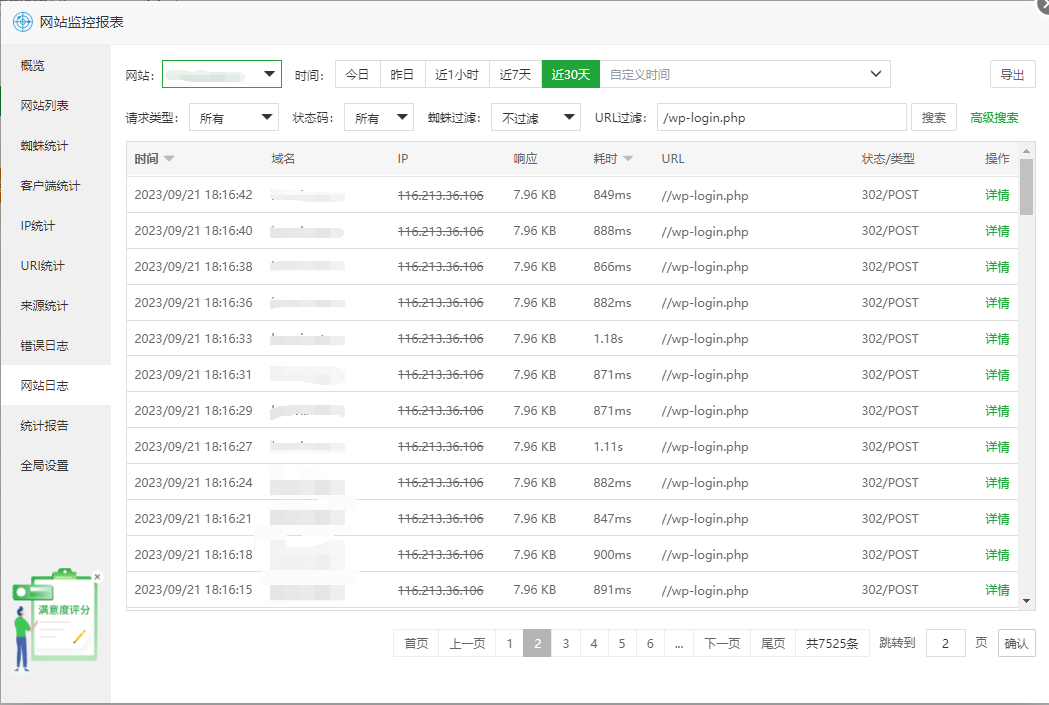View 详情 for the 18:16:27 request
This screenshot has height=705, width=1049.
[x=997, y=447]
